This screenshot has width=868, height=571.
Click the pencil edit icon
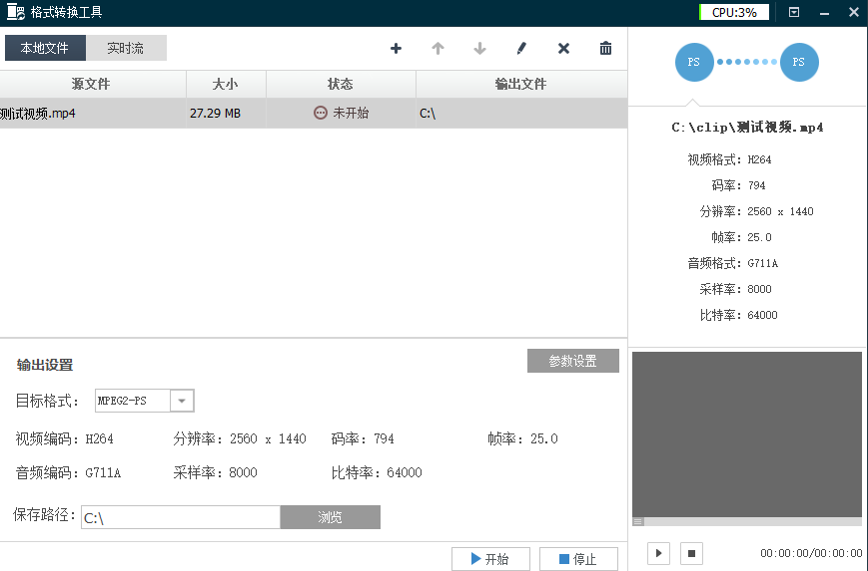521,48
